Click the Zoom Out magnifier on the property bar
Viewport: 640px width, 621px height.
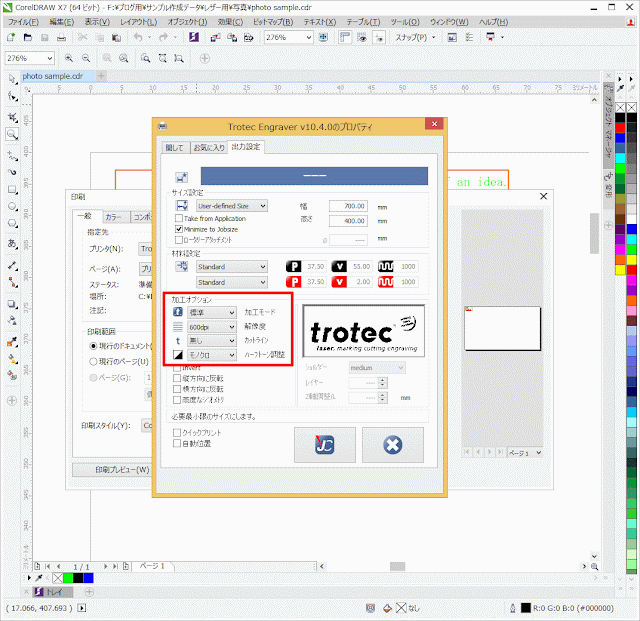[x=86, y=58]
